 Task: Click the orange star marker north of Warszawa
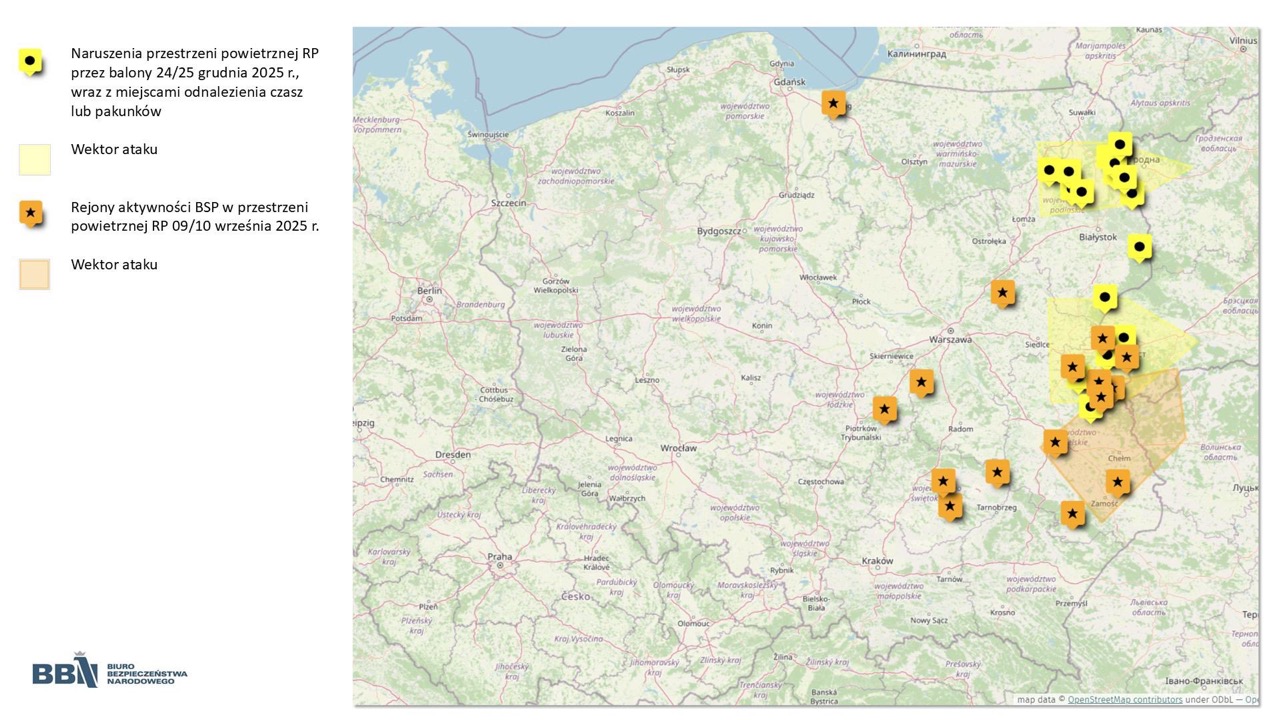click(x=1002, y=292)
